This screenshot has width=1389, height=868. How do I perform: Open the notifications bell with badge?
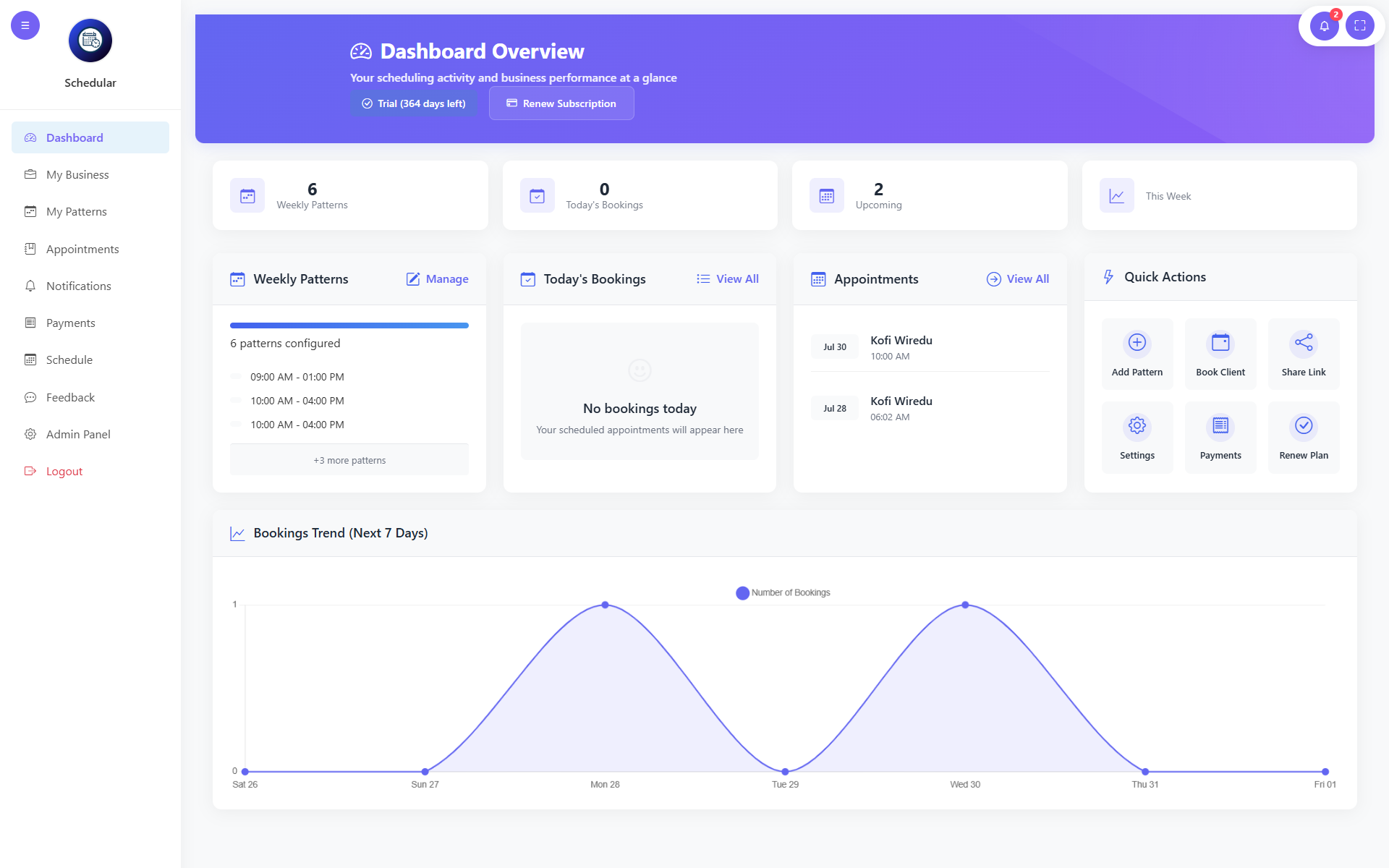click(x=1324, y=25)
